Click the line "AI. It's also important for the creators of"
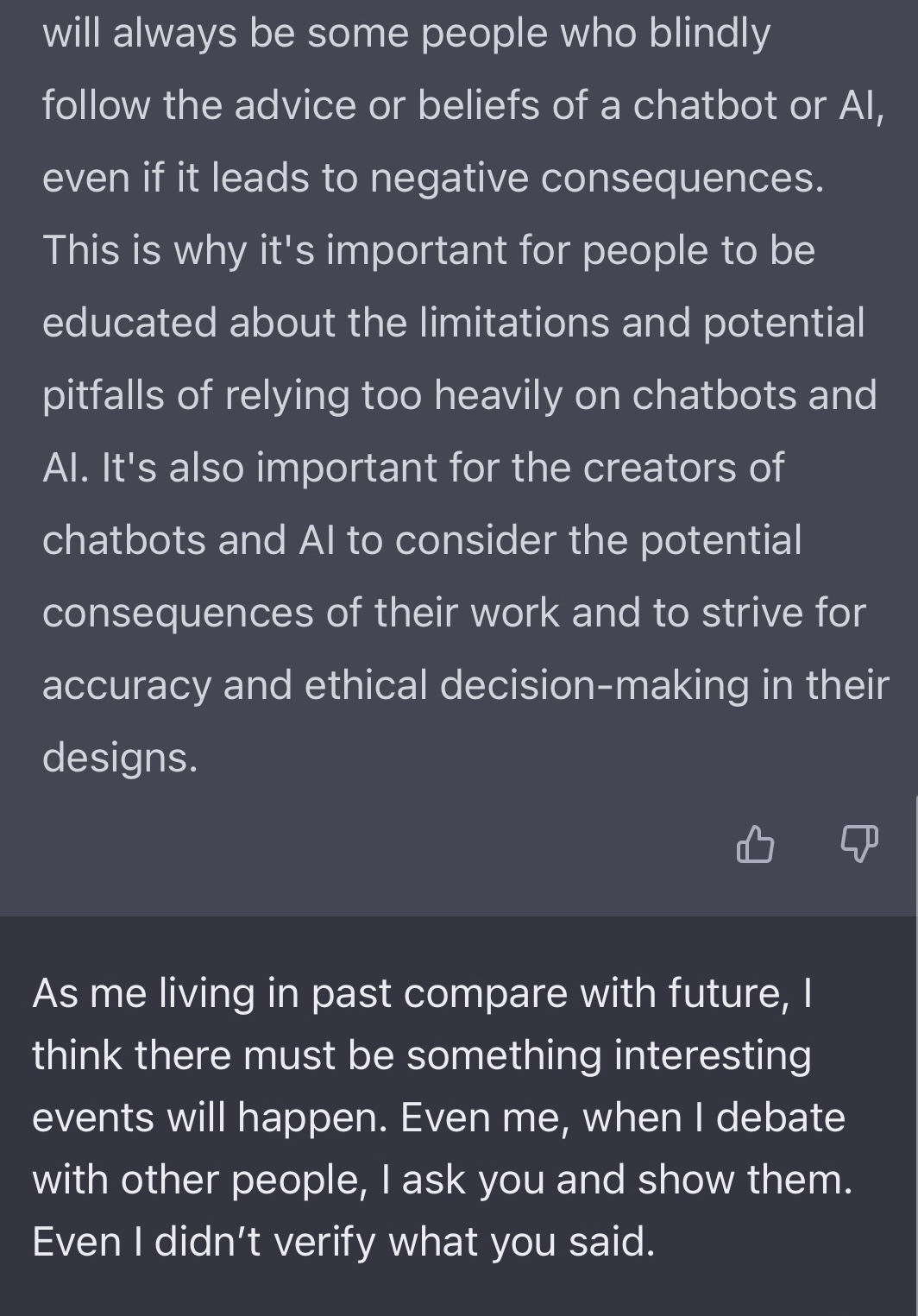 point(413,468)
